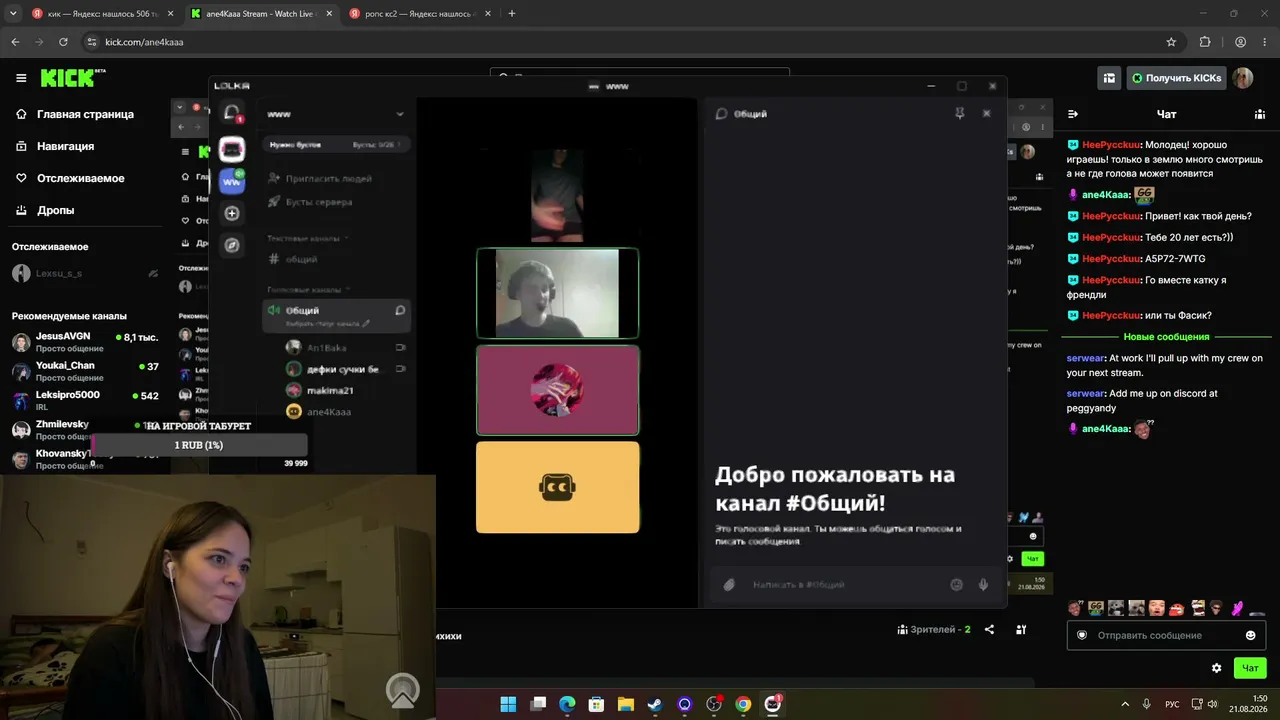Viewport: 1280px width, 720px height.
Task: Add a new server in LOLKA
Action: tap(232, 213)
